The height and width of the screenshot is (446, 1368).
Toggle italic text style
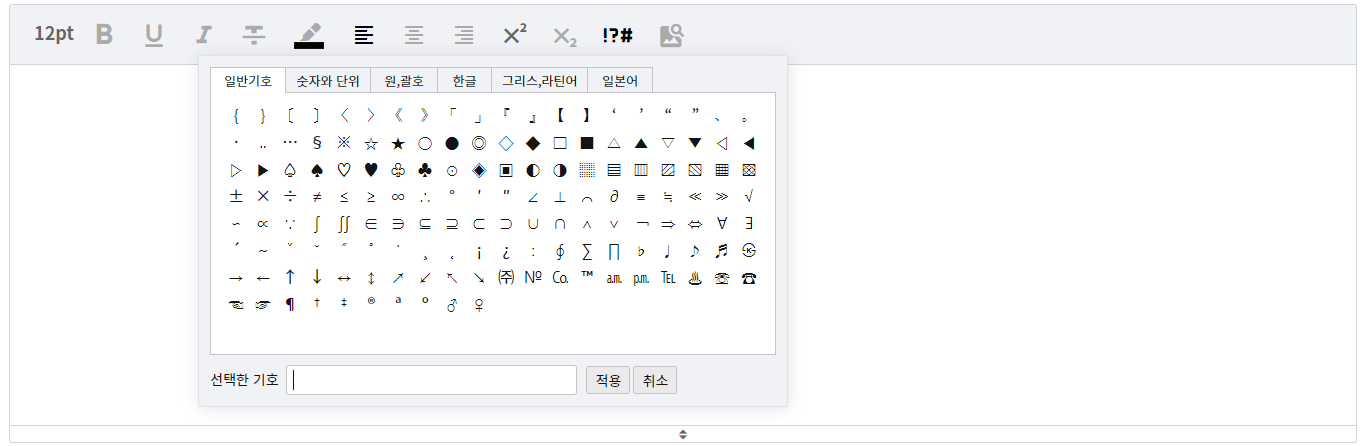[x=204, y=35]
